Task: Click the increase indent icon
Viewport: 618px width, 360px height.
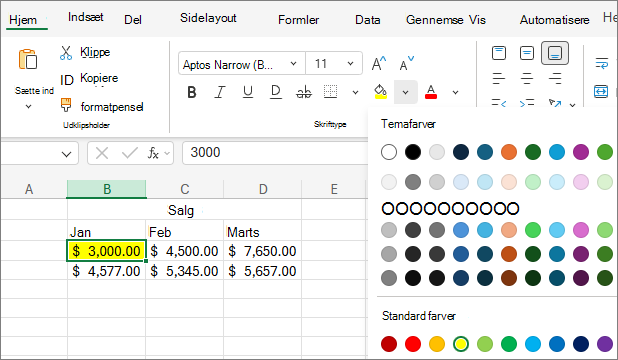Action: click(527, 103)
